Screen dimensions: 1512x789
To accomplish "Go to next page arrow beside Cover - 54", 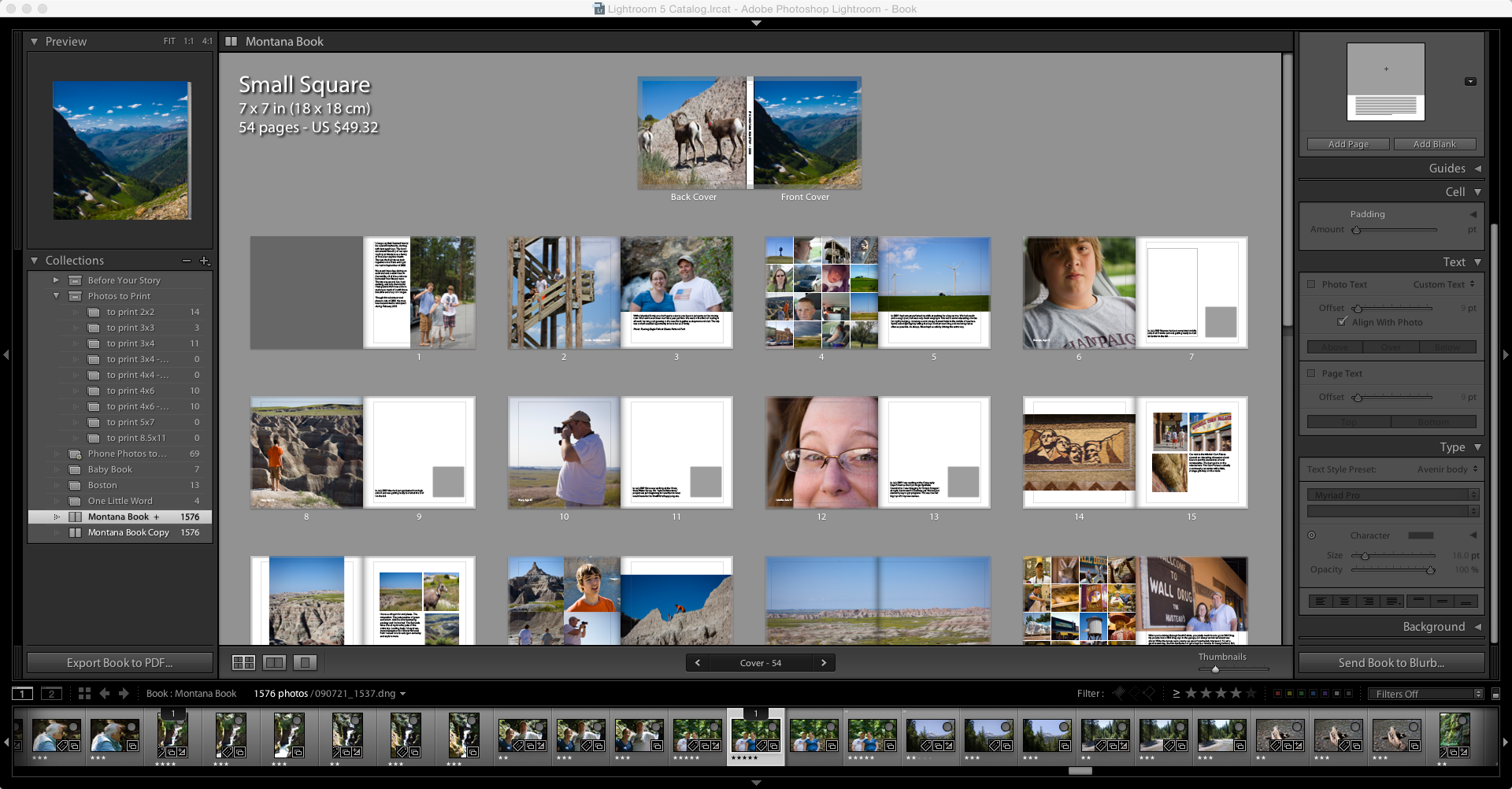I will click(x=824, y=663).
